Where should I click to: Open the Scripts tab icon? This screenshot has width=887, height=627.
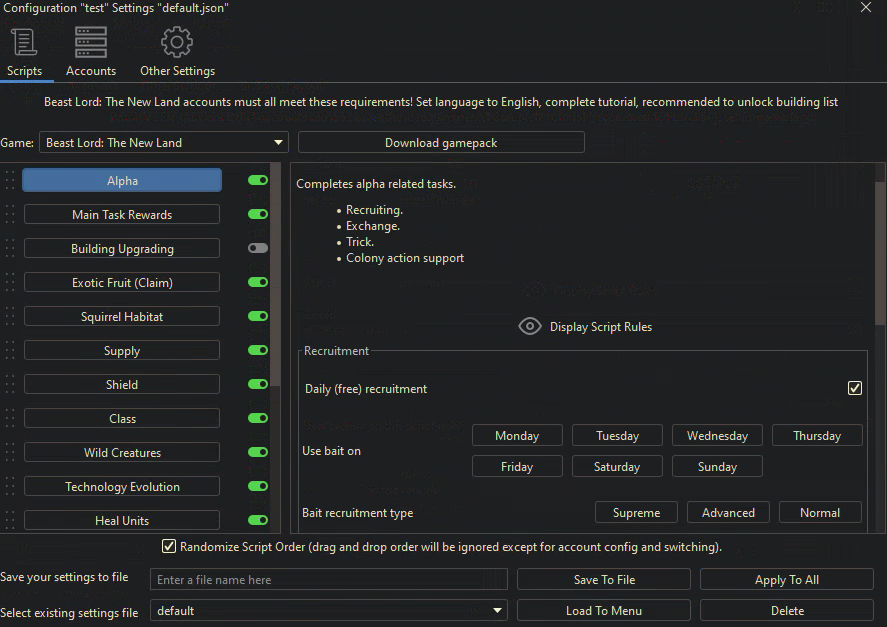click(23, 43)
